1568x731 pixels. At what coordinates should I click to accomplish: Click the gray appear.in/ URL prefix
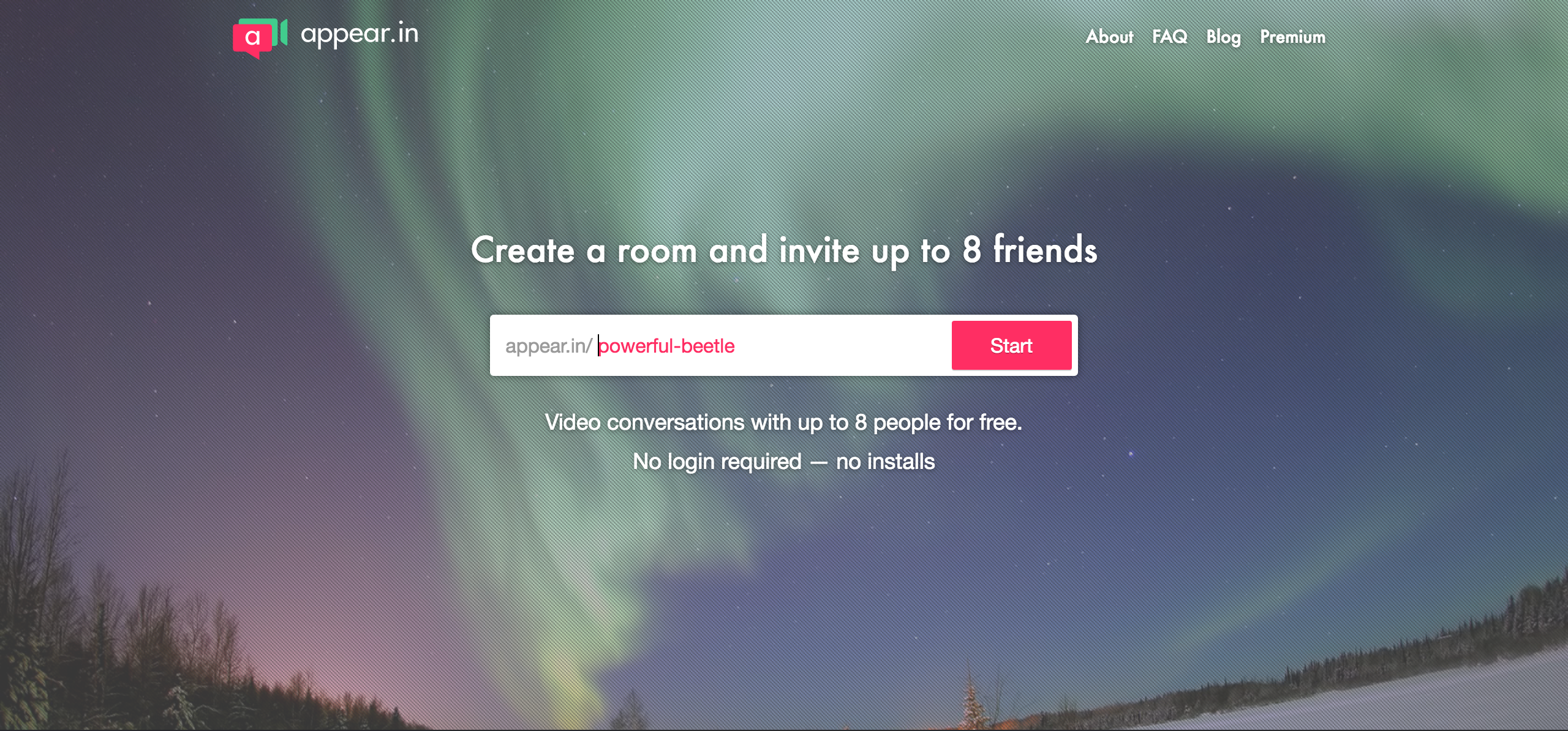548,346
